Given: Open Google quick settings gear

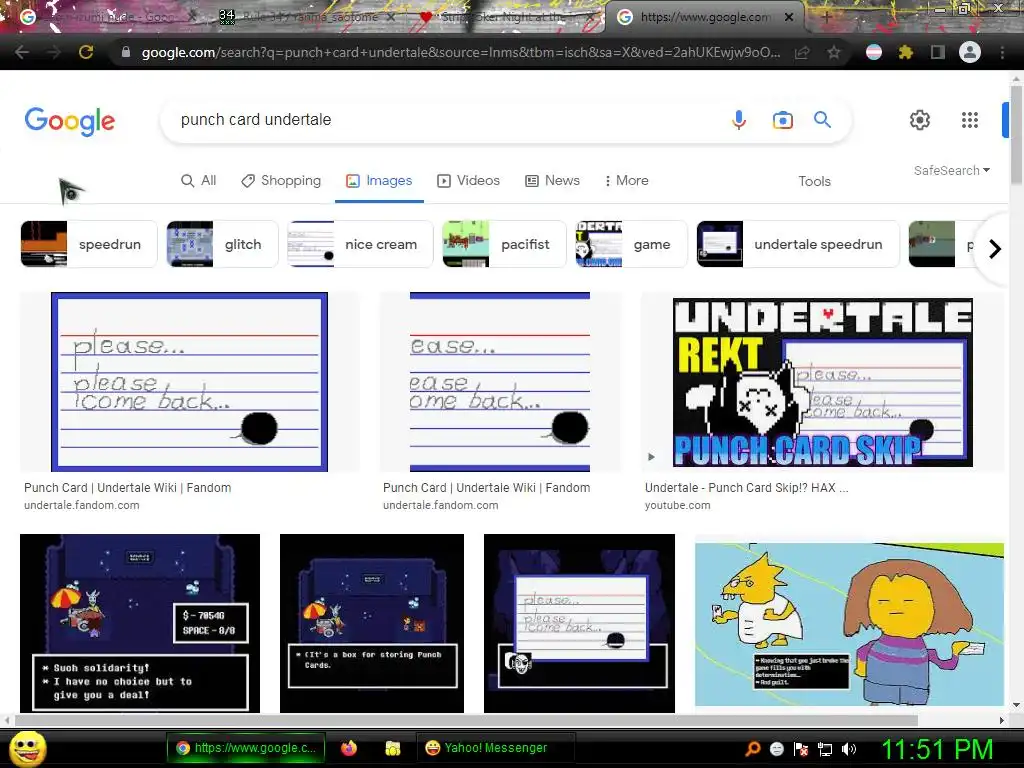Looking at the screenshot, I should coord(920,120).
